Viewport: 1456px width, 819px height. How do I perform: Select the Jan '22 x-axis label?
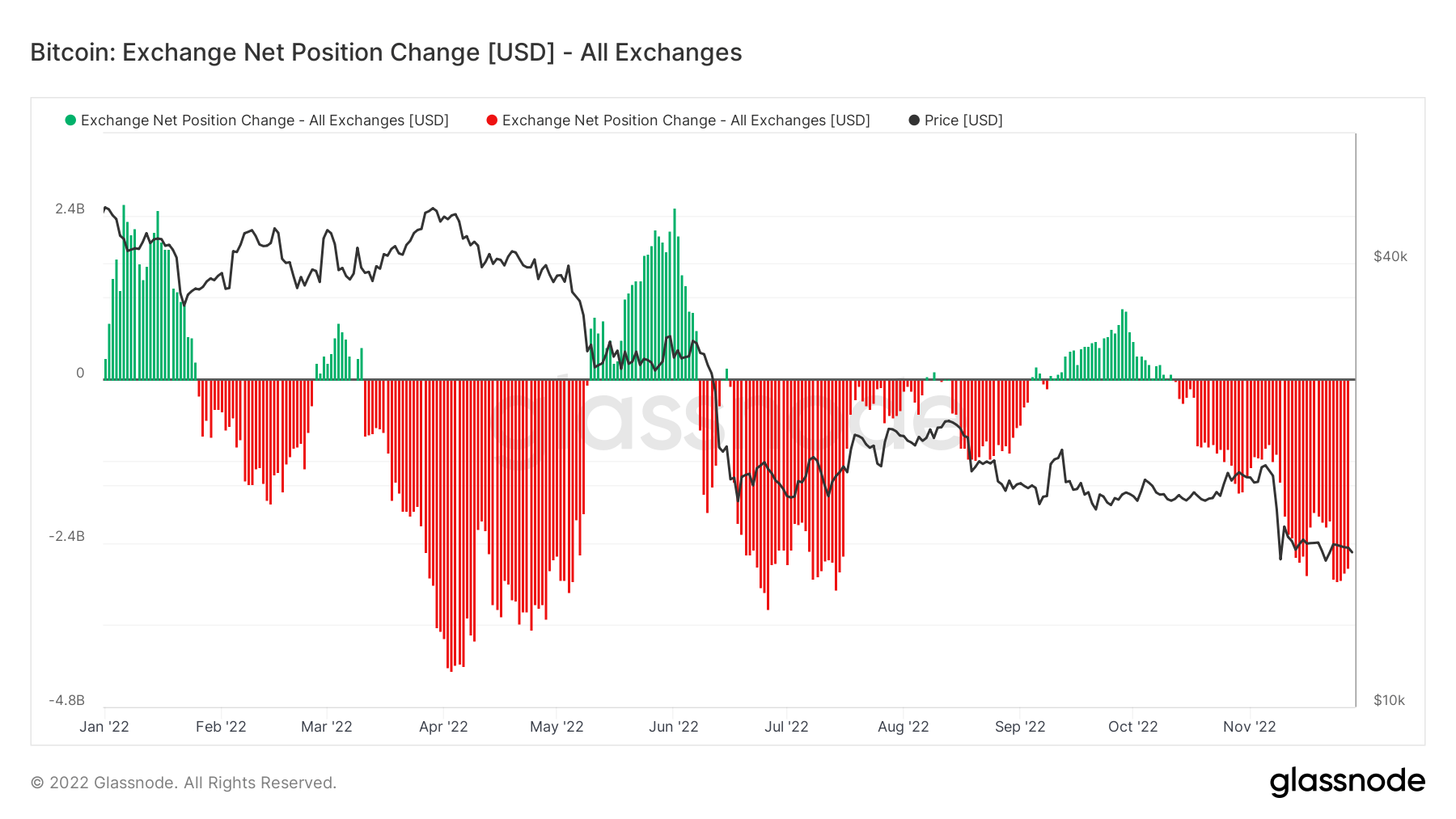click(x=104, y=726)
